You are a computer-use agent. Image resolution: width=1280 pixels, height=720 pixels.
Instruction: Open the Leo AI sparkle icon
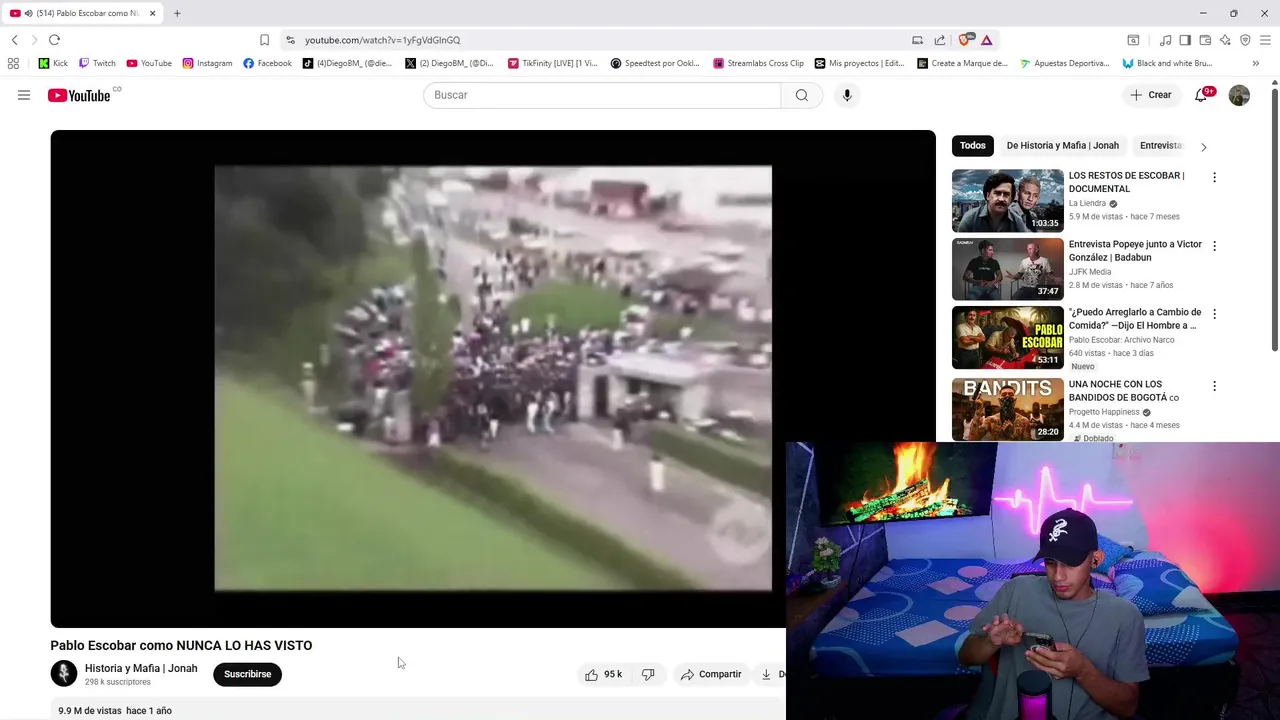1225,40
